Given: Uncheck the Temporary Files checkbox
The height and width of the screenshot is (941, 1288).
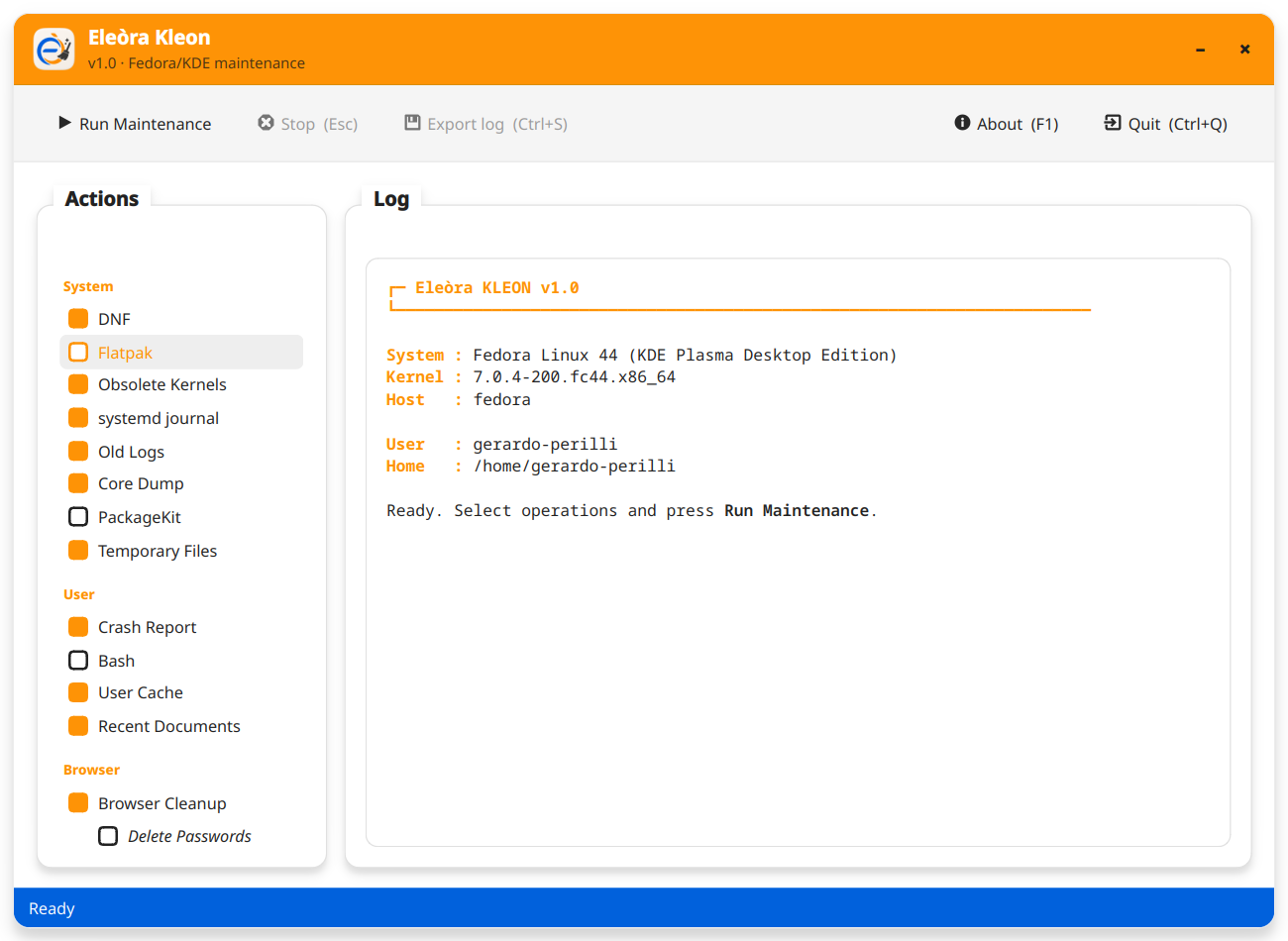Looking at the screenshot, I should coord(78,550).
